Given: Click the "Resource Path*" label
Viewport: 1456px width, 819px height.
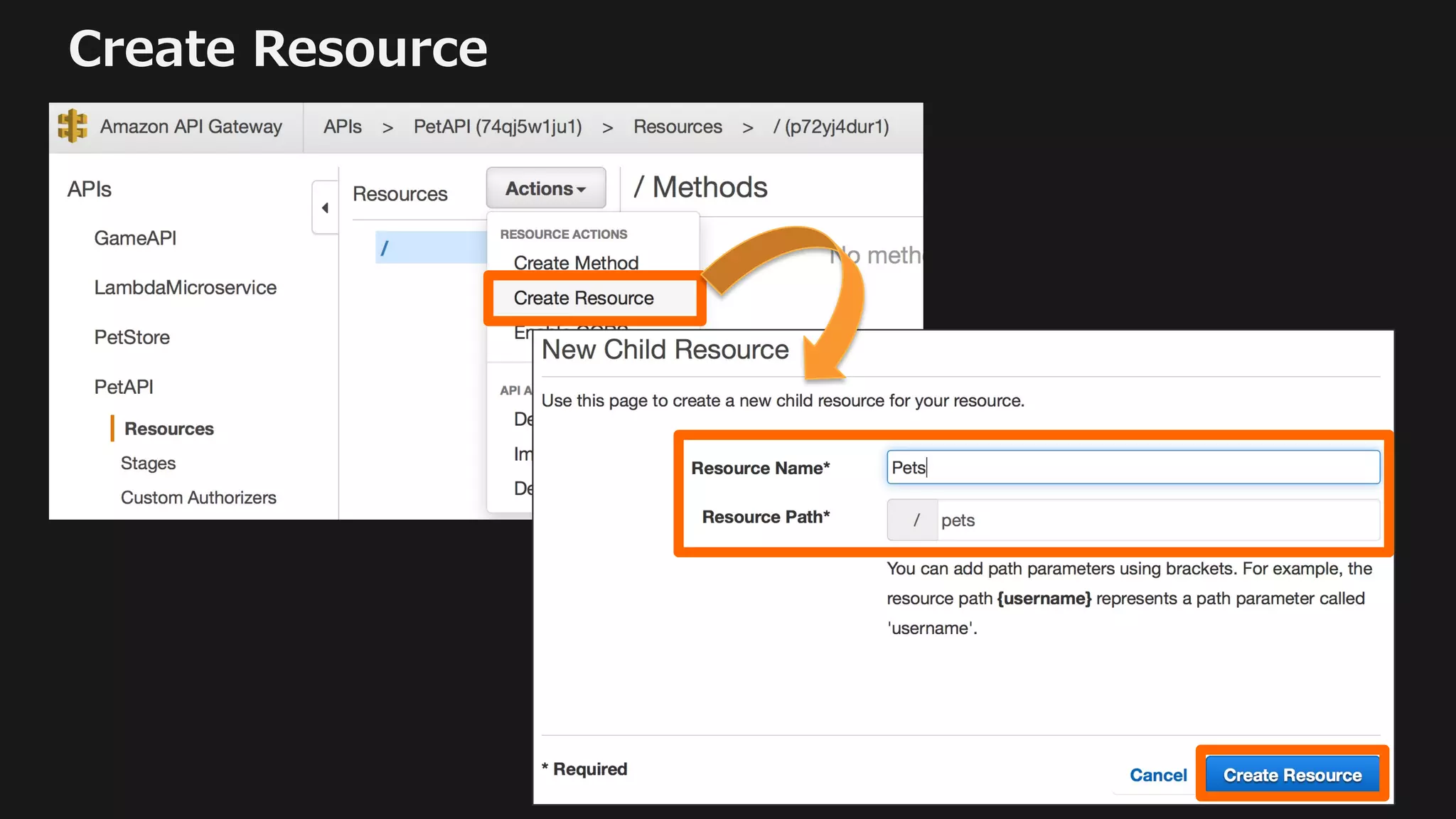Looking at the screenshot, I should [766, 517].
